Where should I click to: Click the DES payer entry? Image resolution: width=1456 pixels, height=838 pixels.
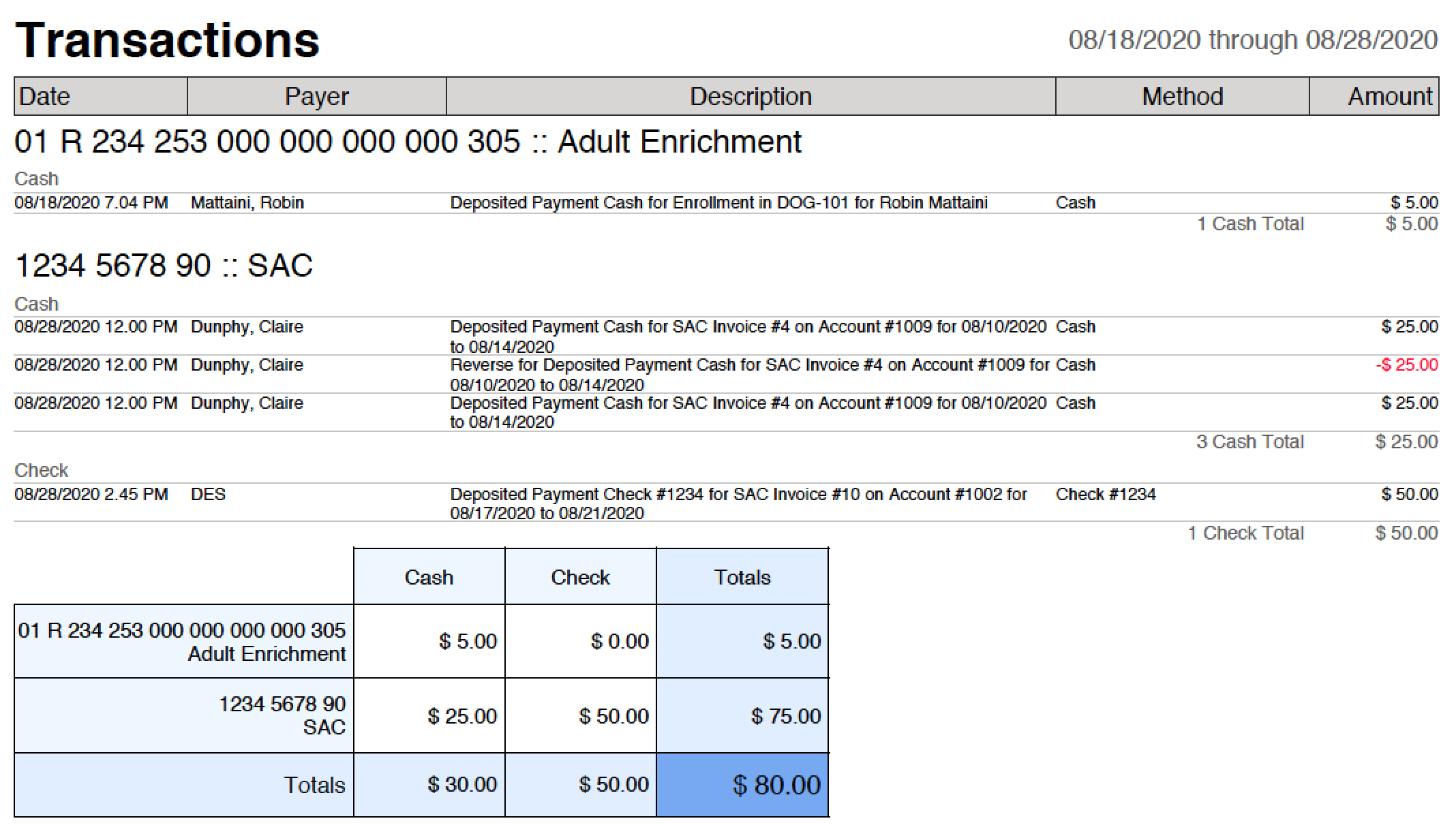click(208, 495)
